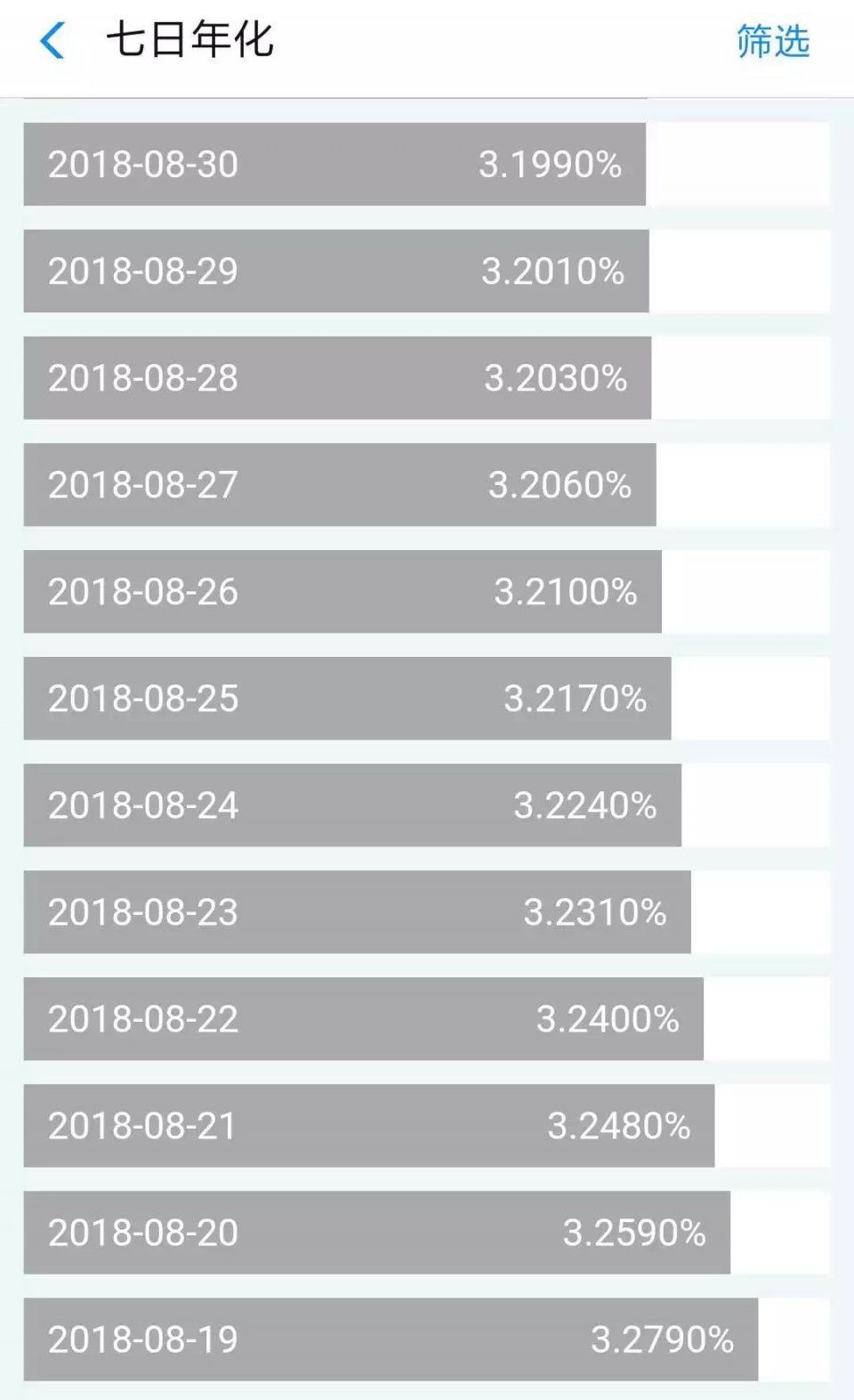The width and height of the screenshot is (854, 1400).
Task: Tap the 3.2590% percentage value
Action: coord(634,1233)
